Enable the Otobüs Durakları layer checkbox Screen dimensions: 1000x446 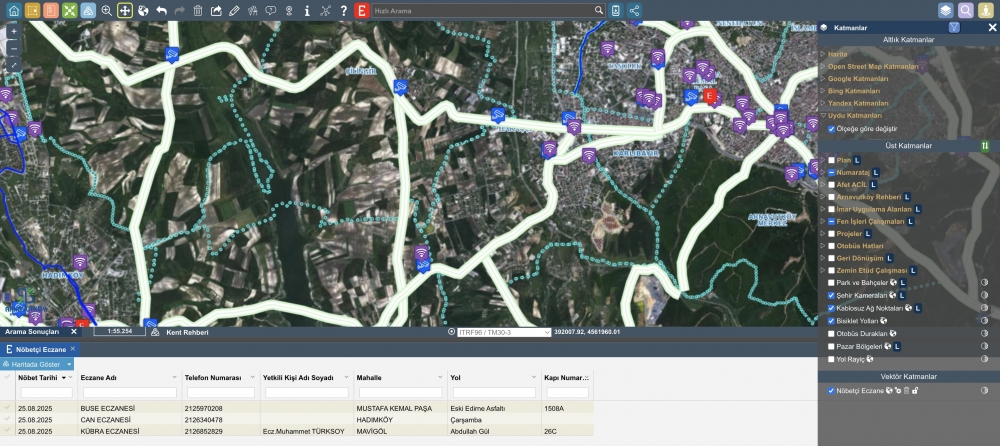(831, 333)
